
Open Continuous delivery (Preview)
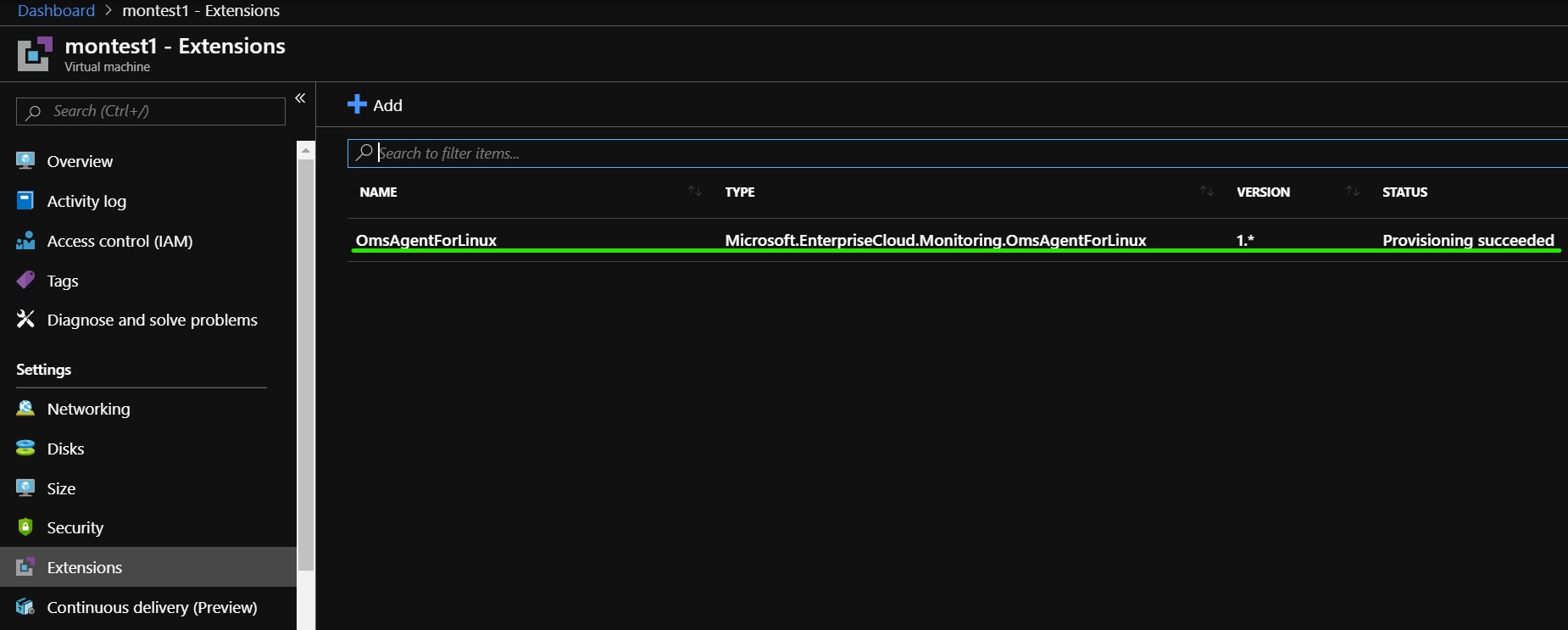(x=153, y=607)
